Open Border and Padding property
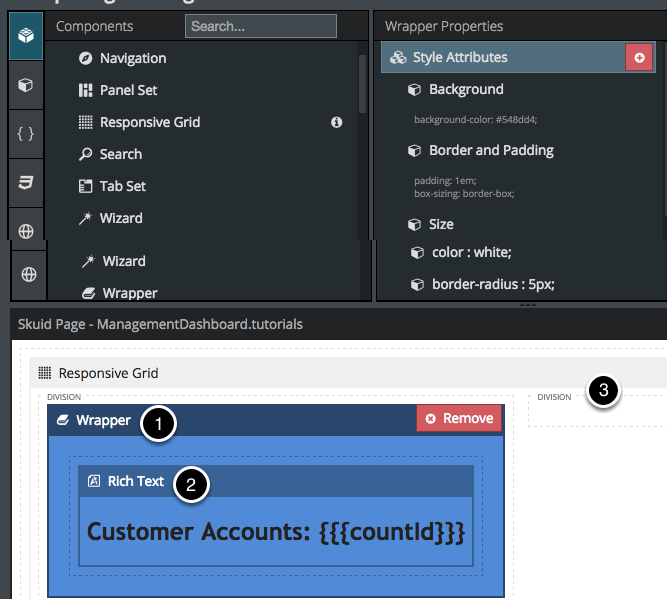667x599 pixels. click(x=490, y=150)
